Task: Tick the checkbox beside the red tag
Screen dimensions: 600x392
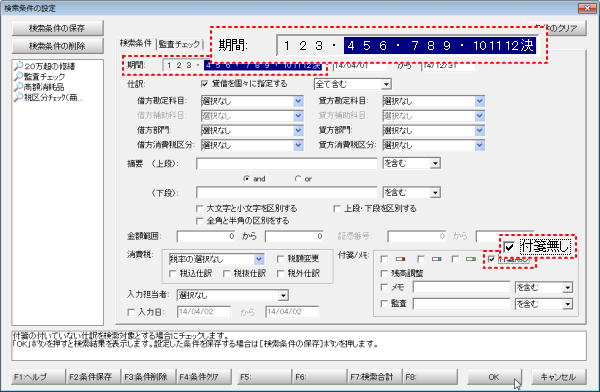Action: coord(384,259)
